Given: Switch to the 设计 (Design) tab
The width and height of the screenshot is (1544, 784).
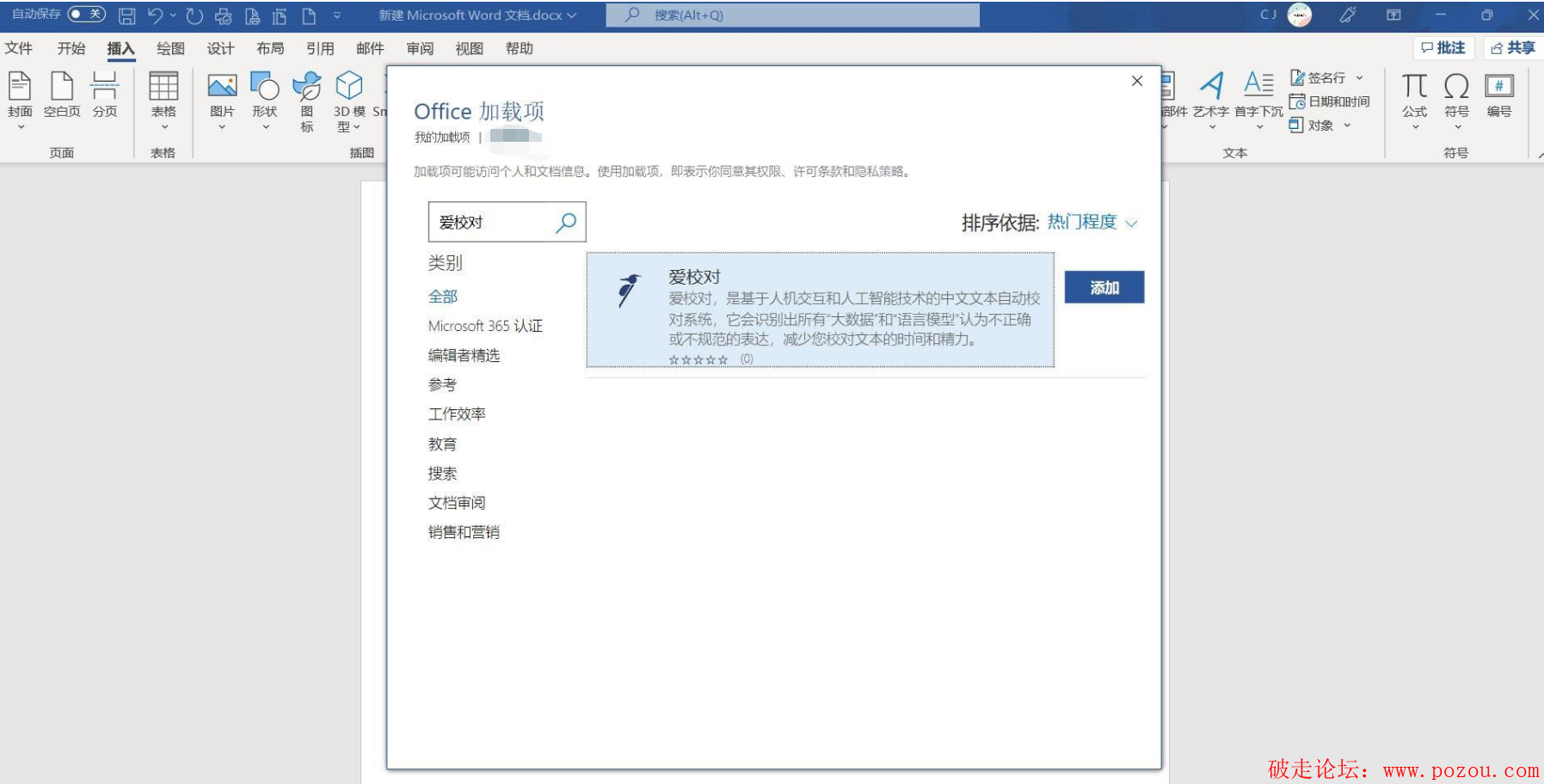Looking at the screenshot, I should point(220,48).
